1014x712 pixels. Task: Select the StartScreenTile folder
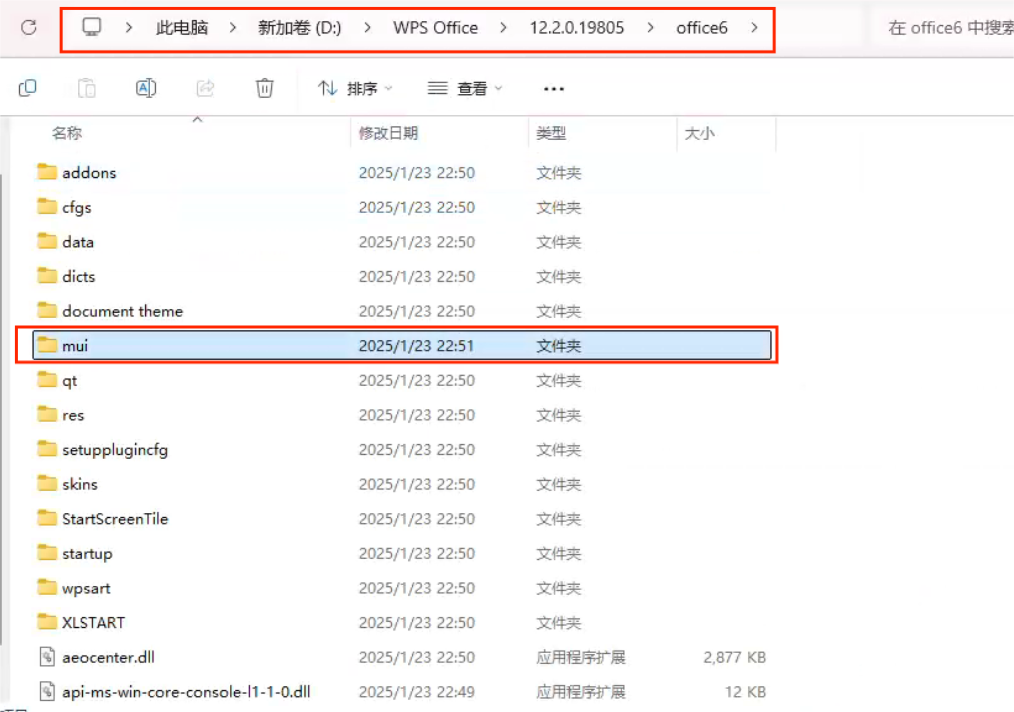pos(115,519)
